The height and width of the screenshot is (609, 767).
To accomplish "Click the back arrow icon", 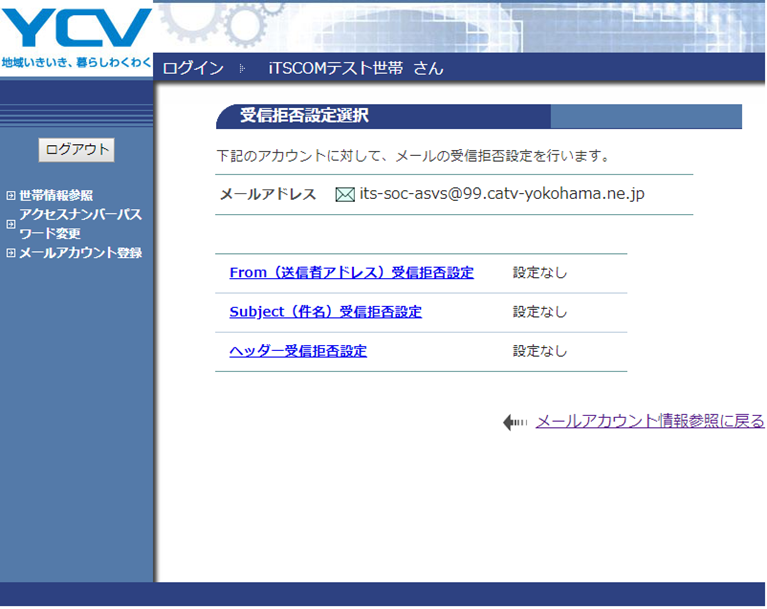I will tap(515, 422).
